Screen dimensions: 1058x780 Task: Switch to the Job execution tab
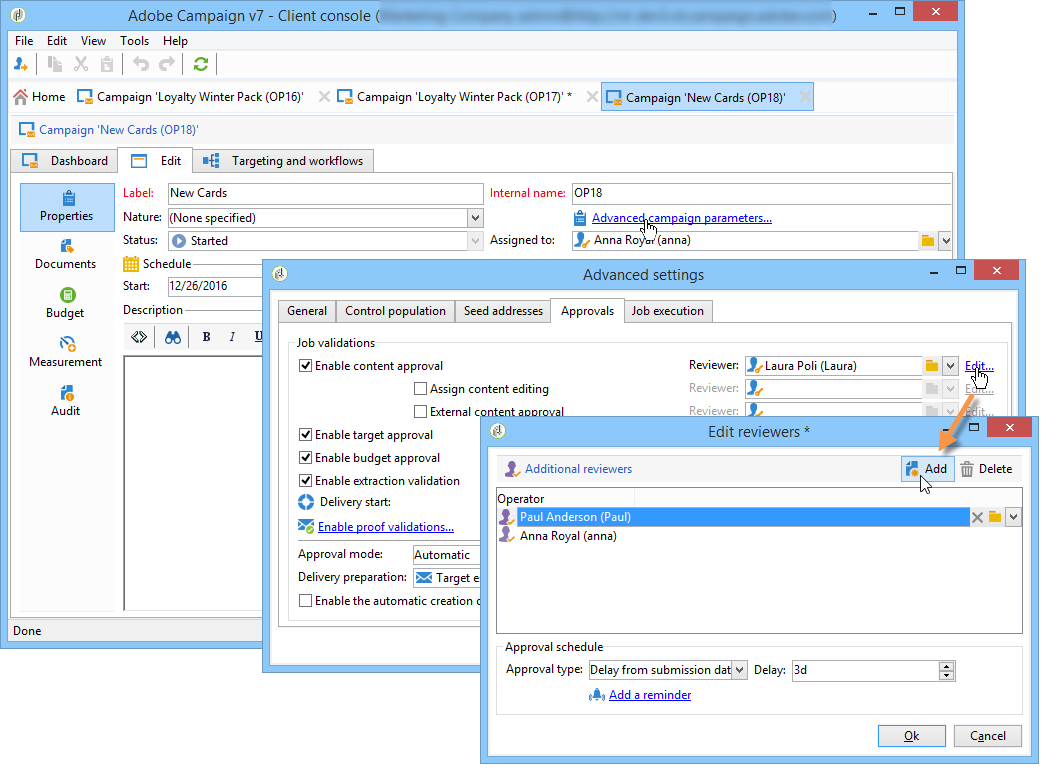[667, 311]
